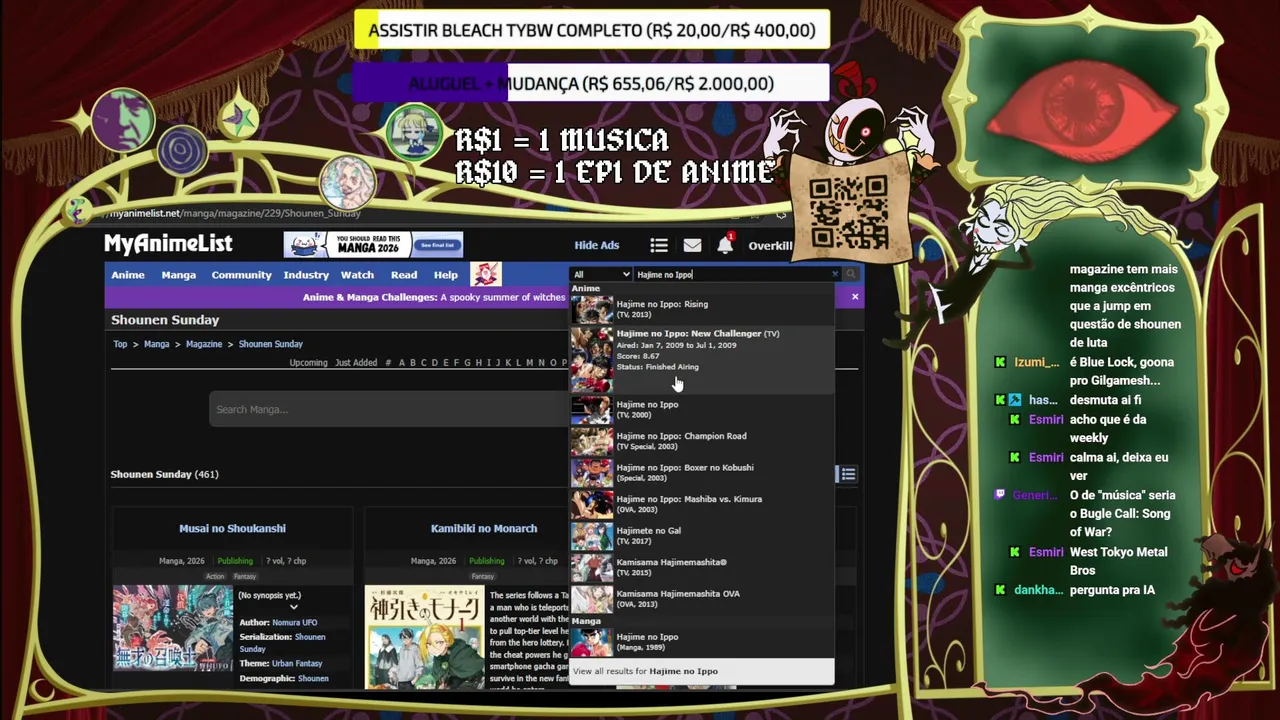Click the Fantasy genre tag on Kamibiki no Monarch
The image size is (1280, 720).
[x=483, y=577]
